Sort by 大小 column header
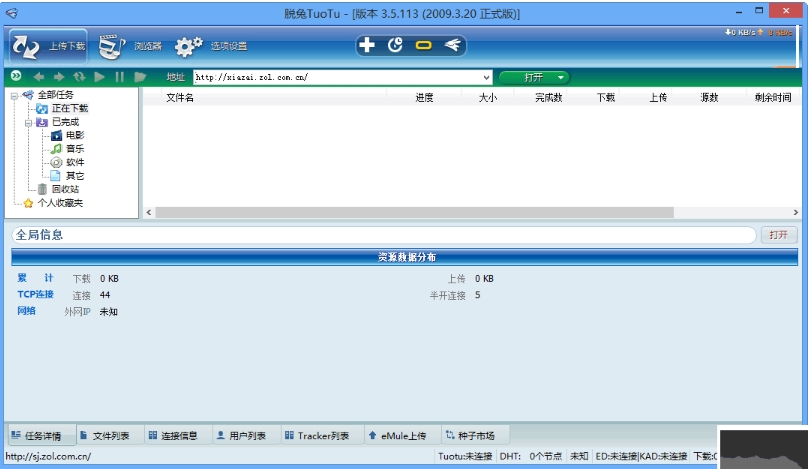808x469 pixels. pos(487,97)
